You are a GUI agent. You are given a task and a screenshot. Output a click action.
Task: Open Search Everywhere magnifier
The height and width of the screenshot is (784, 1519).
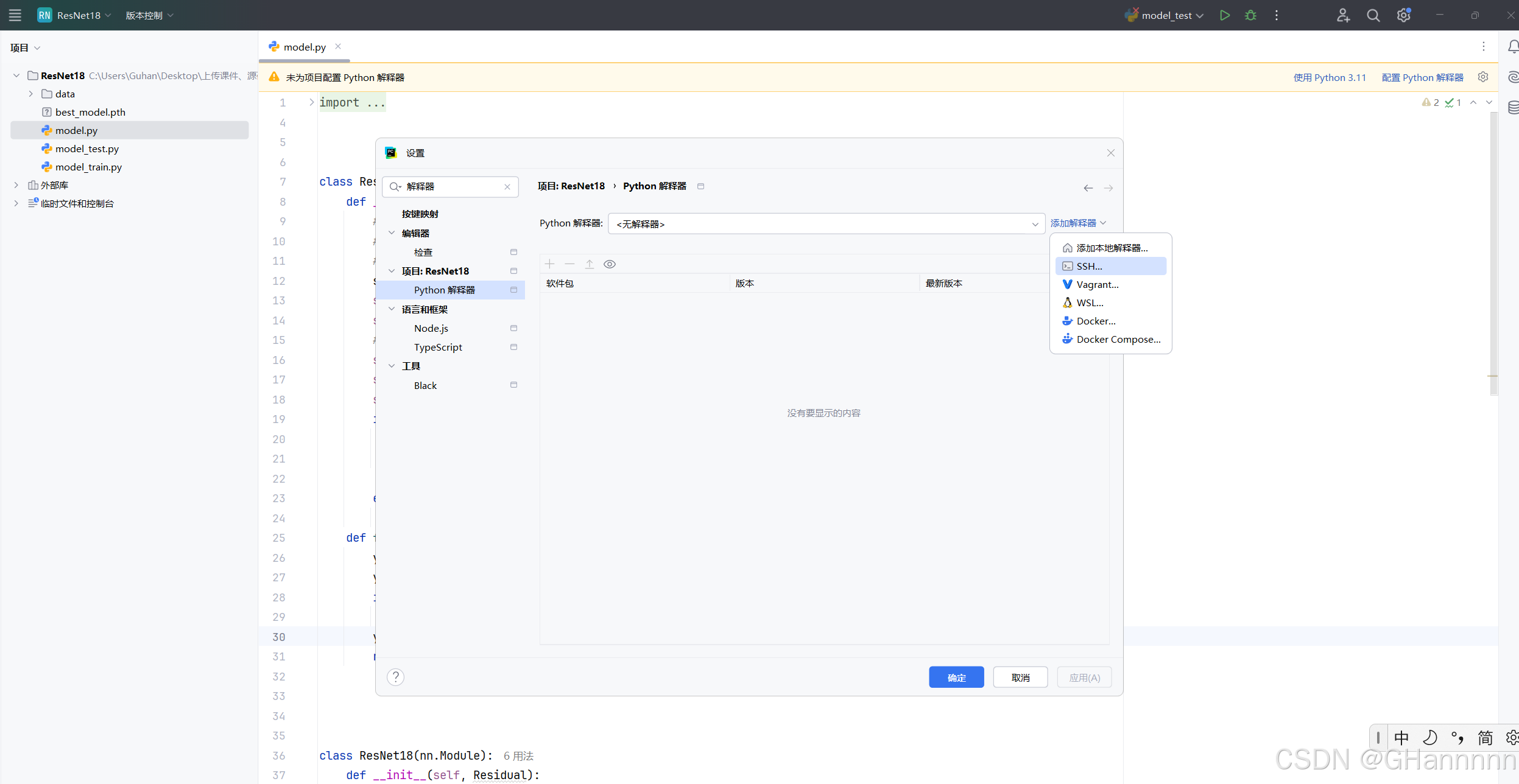tap(1373, 15)
